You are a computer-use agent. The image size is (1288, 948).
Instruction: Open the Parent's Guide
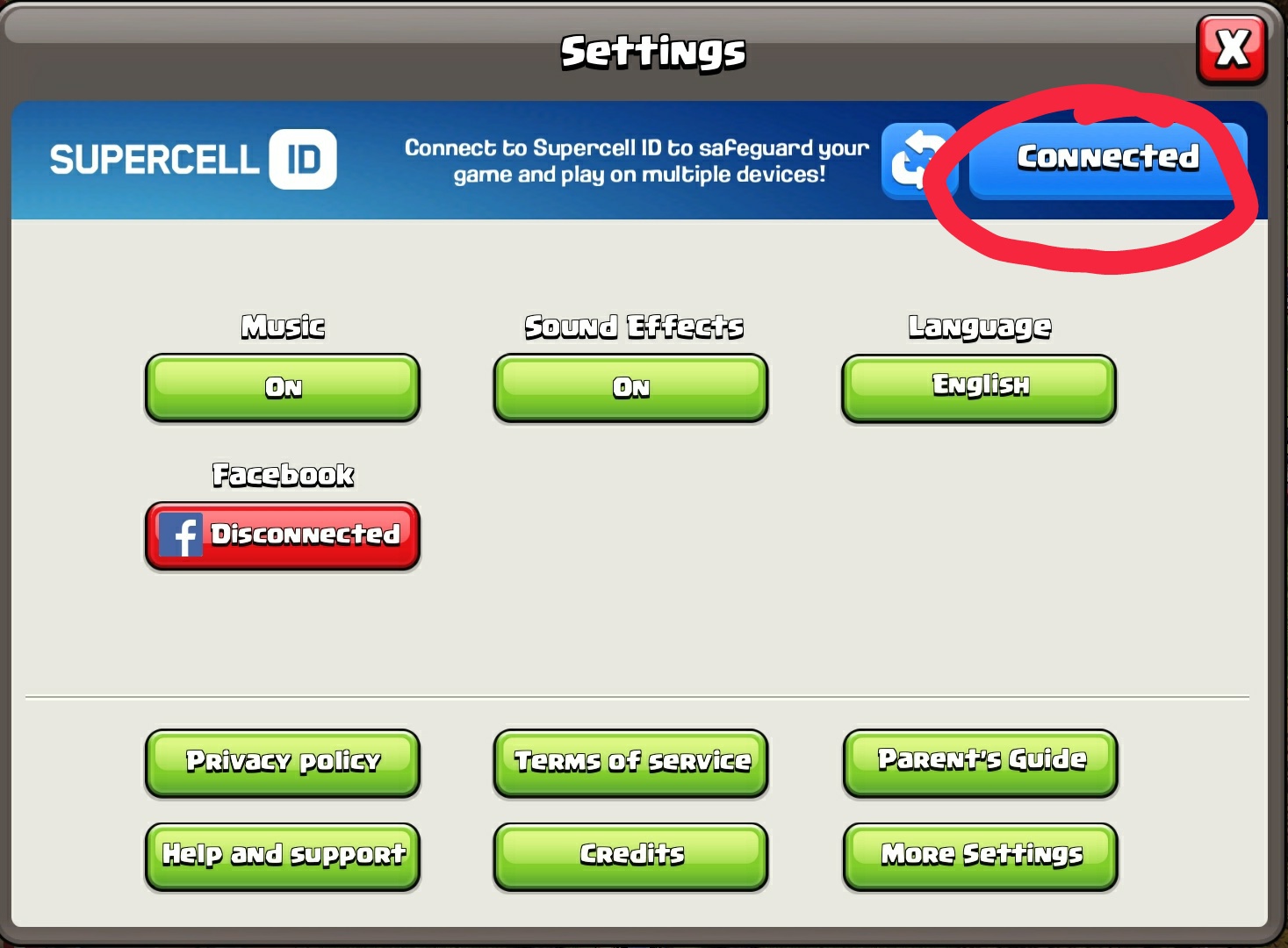point(981,763)
